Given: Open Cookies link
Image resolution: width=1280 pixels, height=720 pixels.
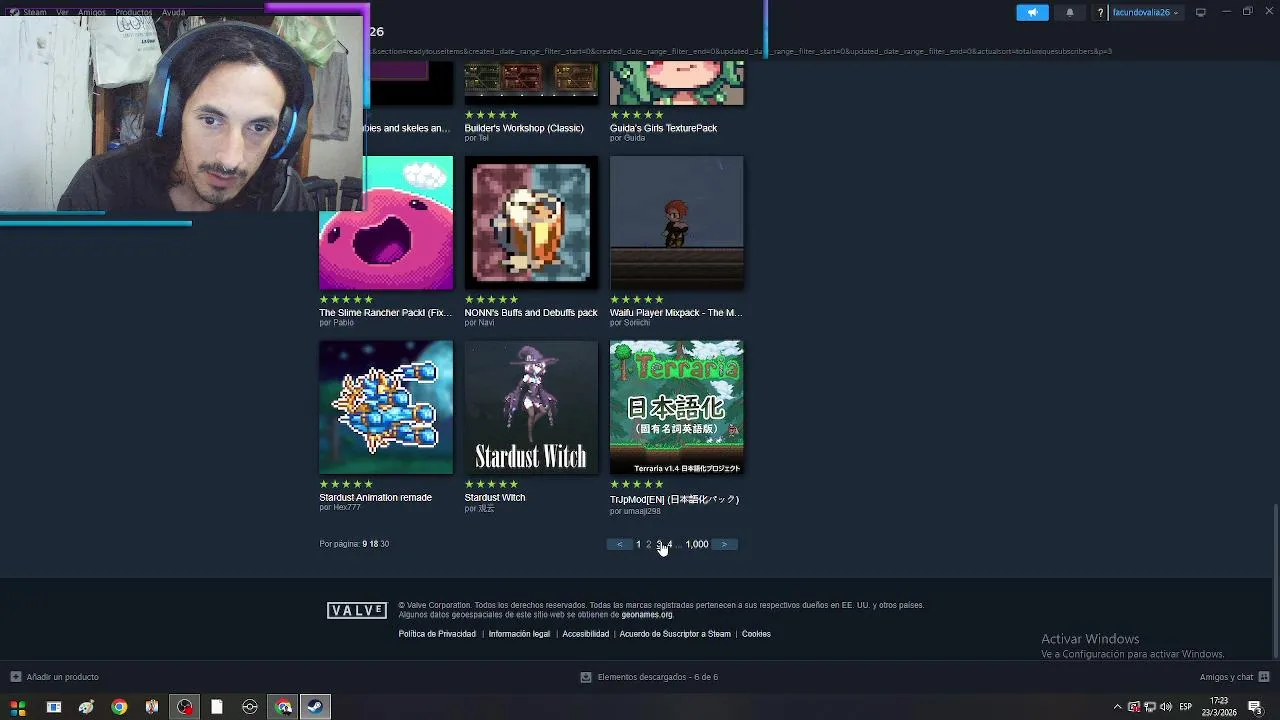Looking at the screenshot, I should pos(756,634).
